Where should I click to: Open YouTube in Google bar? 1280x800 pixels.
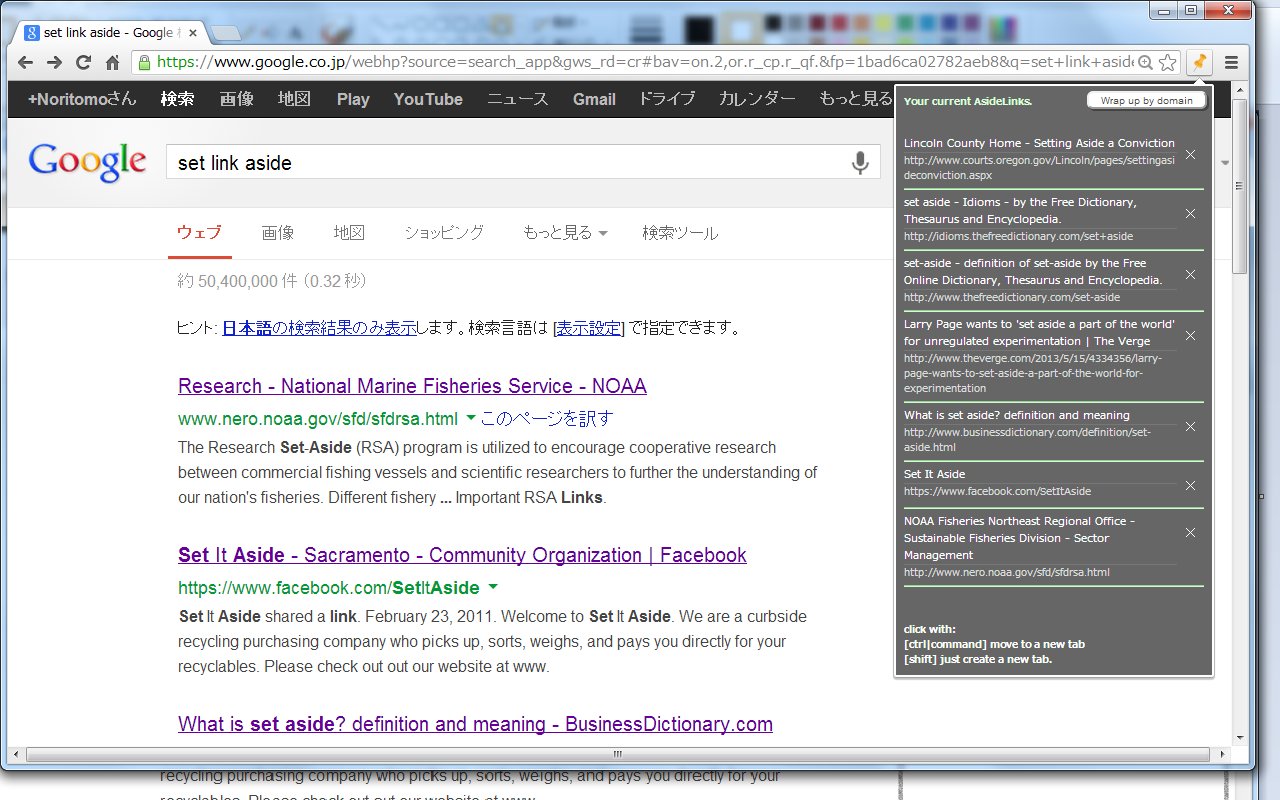428,99
